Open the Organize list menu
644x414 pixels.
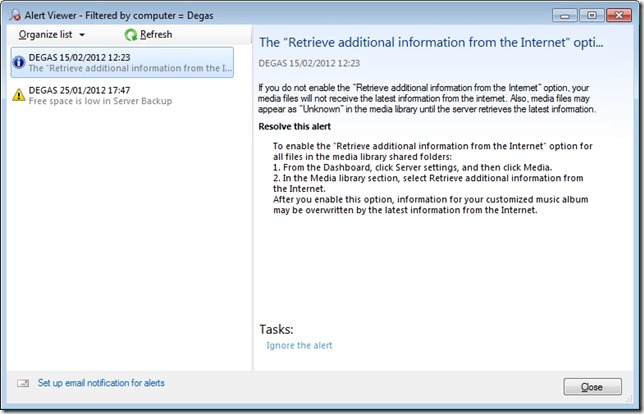[x=45, y=35]
